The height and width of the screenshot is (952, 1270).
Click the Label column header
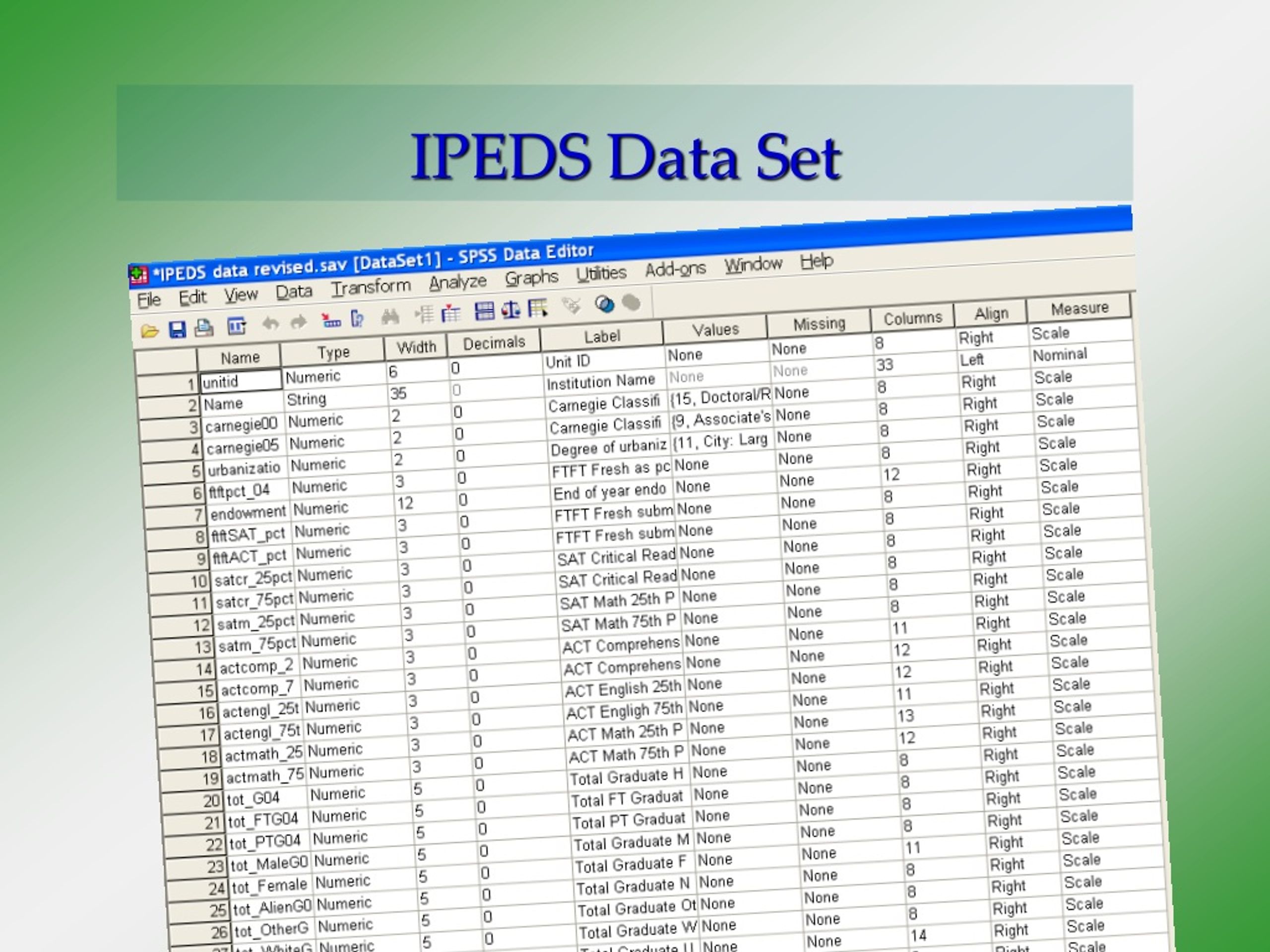coord(602,337)
